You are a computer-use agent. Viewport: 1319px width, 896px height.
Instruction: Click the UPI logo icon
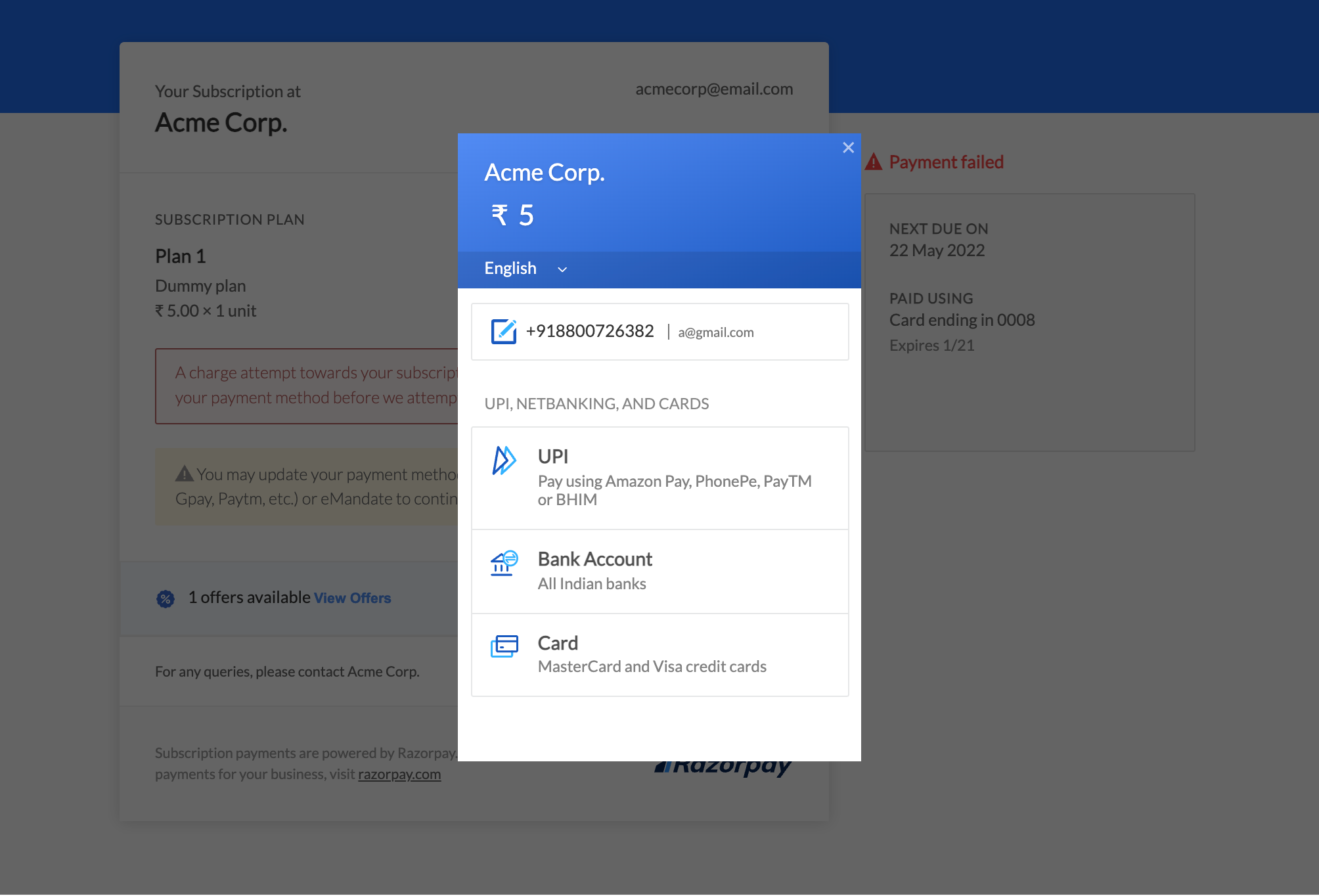pyautogui.click(x=504, y=460)
